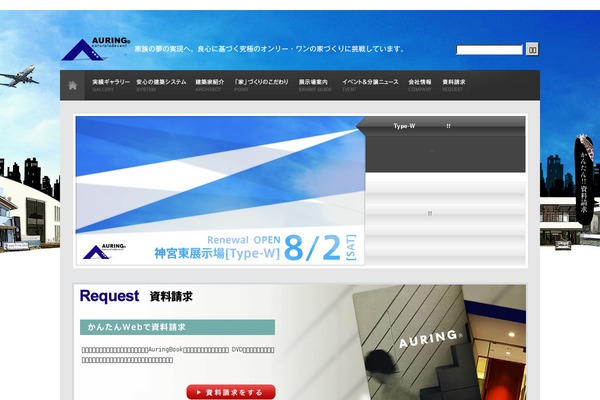Click the かんたん!!資料請求 side banner
Image resolution: width=600 pixels, height=400 pixels.
tap(584, 180)
